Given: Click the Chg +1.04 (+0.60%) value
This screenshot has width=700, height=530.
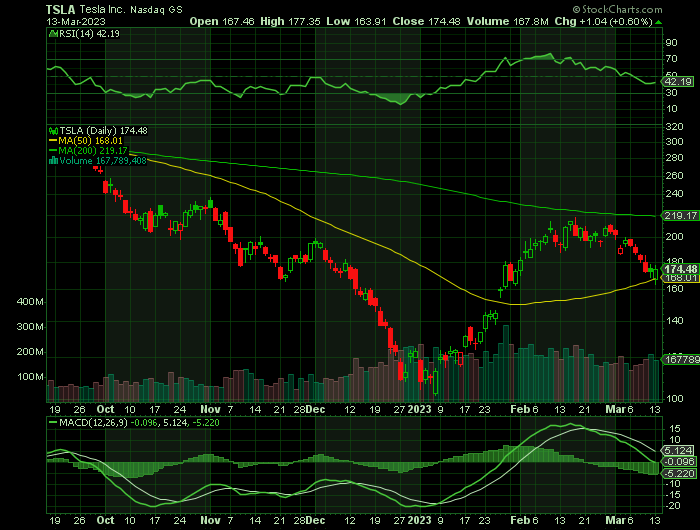Looking at the screenshot, I should pyautogui.click(x=603, y=21).
